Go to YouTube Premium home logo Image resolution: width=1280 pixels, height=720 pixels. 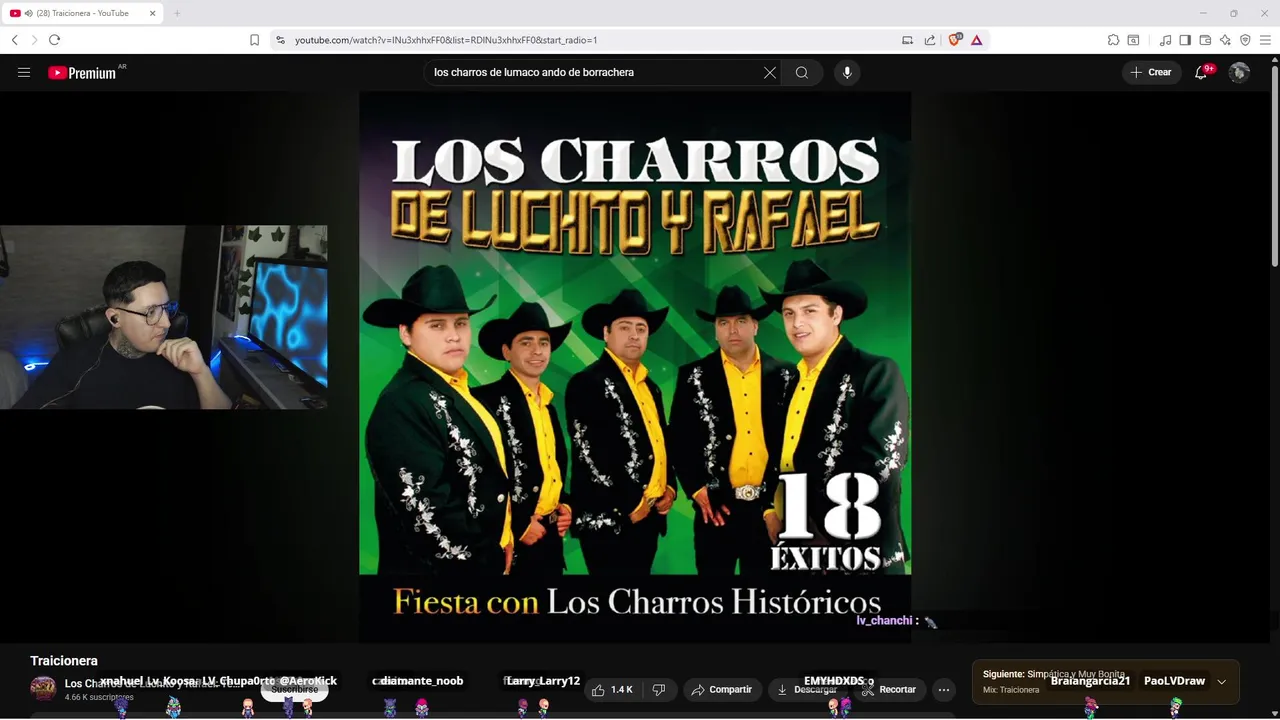(x=81, y=73)
